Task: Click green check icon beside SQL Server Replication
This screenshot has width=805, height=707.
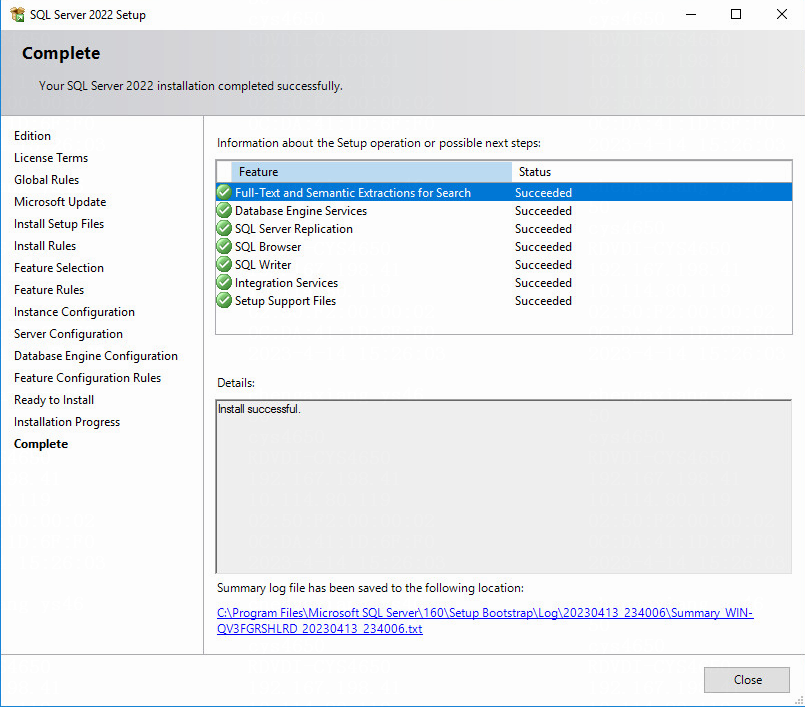Action: pyautogui.click(x=224, y=228)
